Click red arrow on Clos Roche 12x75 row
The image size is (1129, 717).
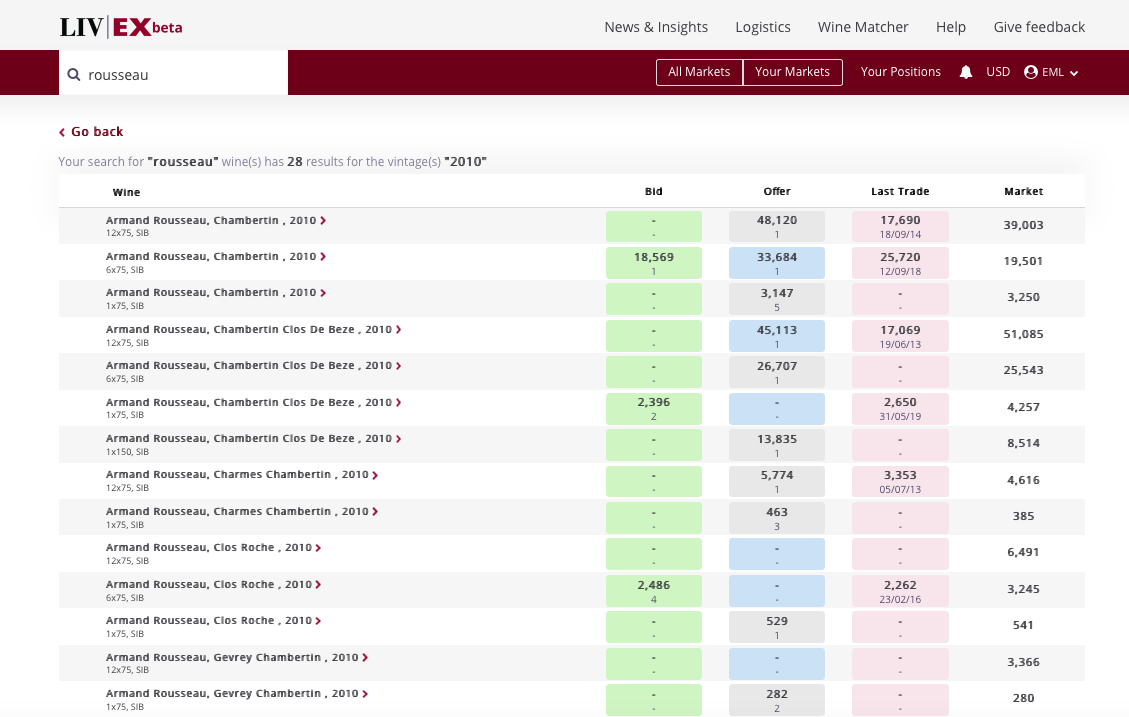click(318, 548)
